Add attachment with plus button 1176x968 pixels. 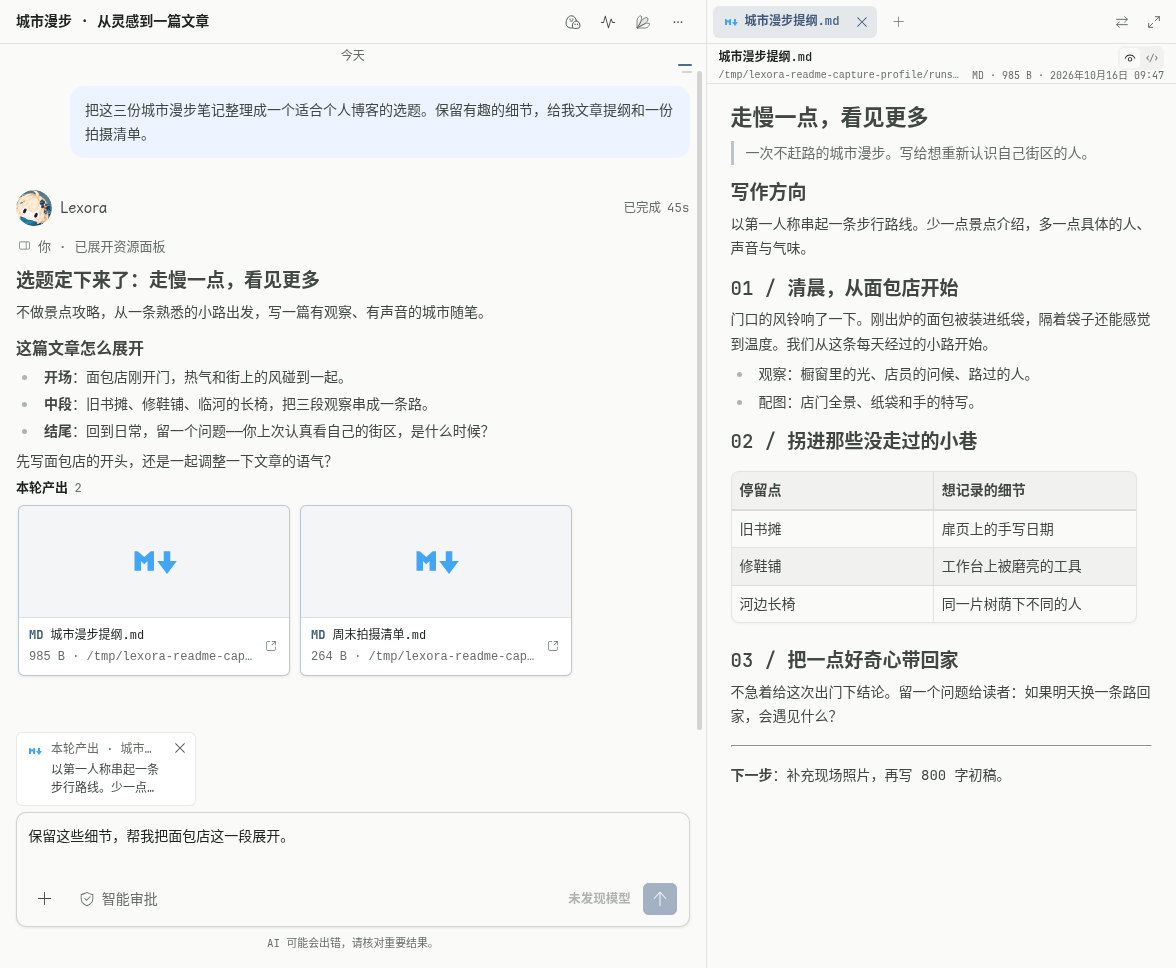[44, 898]
